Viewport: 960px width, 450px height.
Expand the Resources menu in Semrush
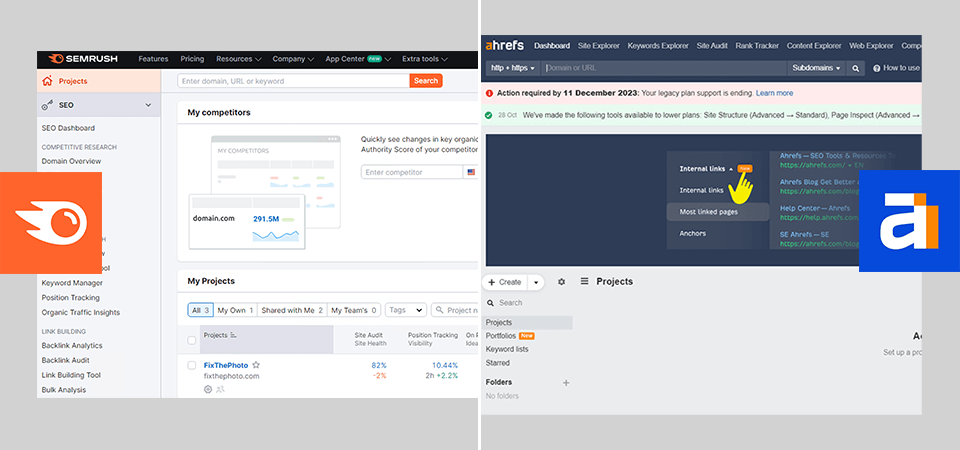click(239, 59)
